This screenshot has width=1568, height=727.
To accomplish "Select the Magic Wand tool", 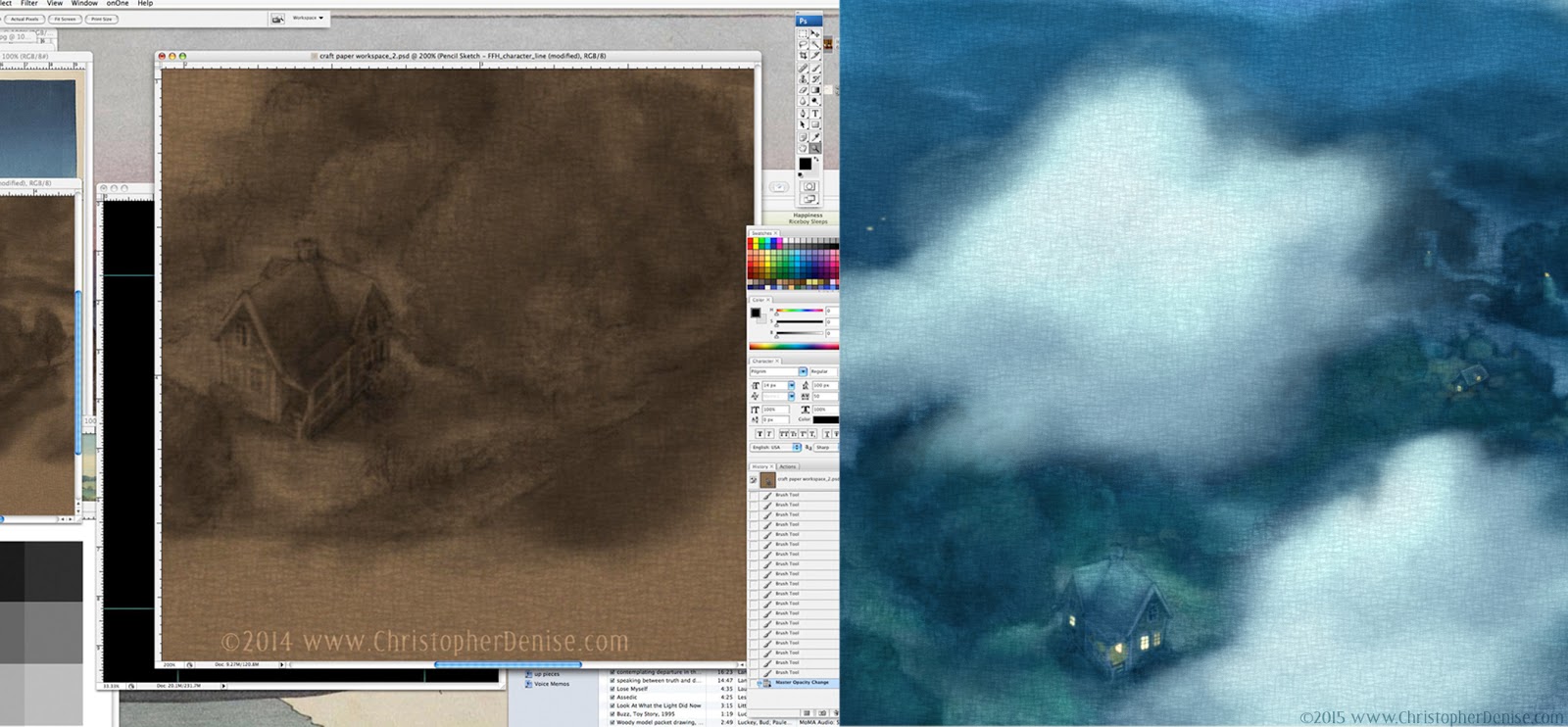I will [814, 44].
